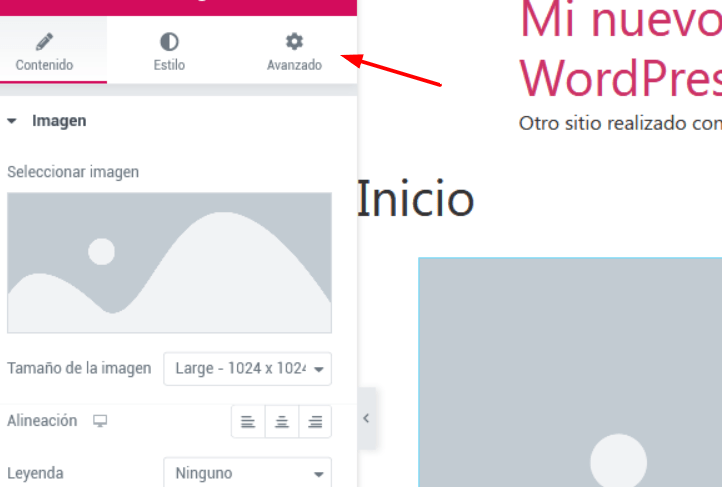
Task: Click the Seleccionar imagen label
Action: [73, 172]
